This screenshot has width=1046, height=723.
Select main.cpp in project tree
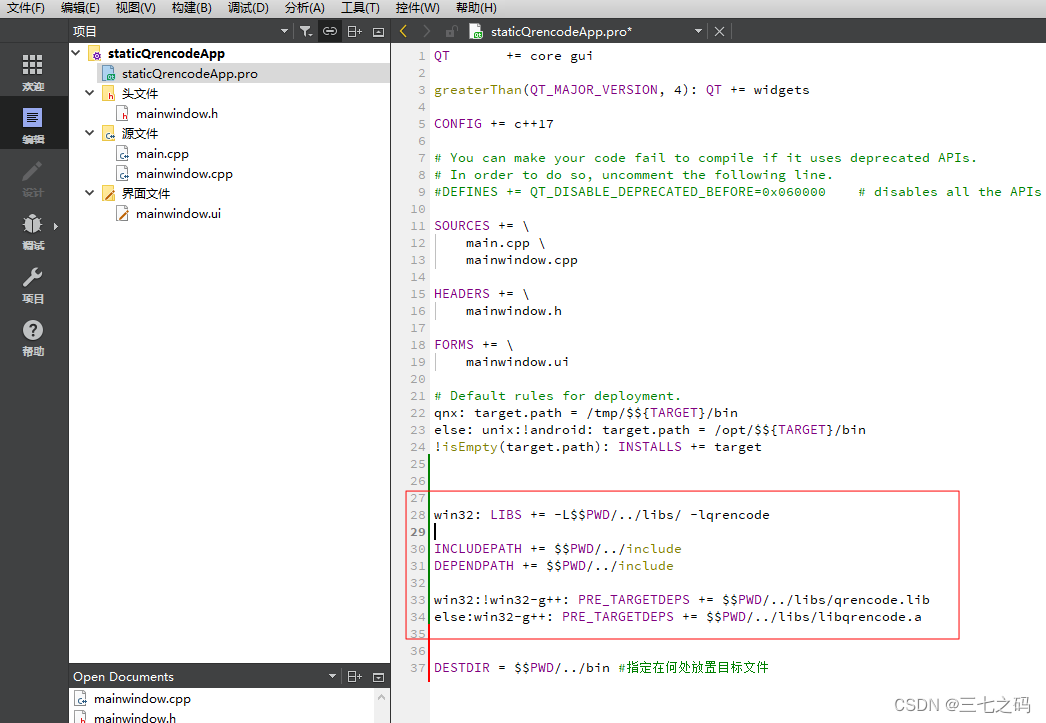pyautogui.click(x=162, y=153)
